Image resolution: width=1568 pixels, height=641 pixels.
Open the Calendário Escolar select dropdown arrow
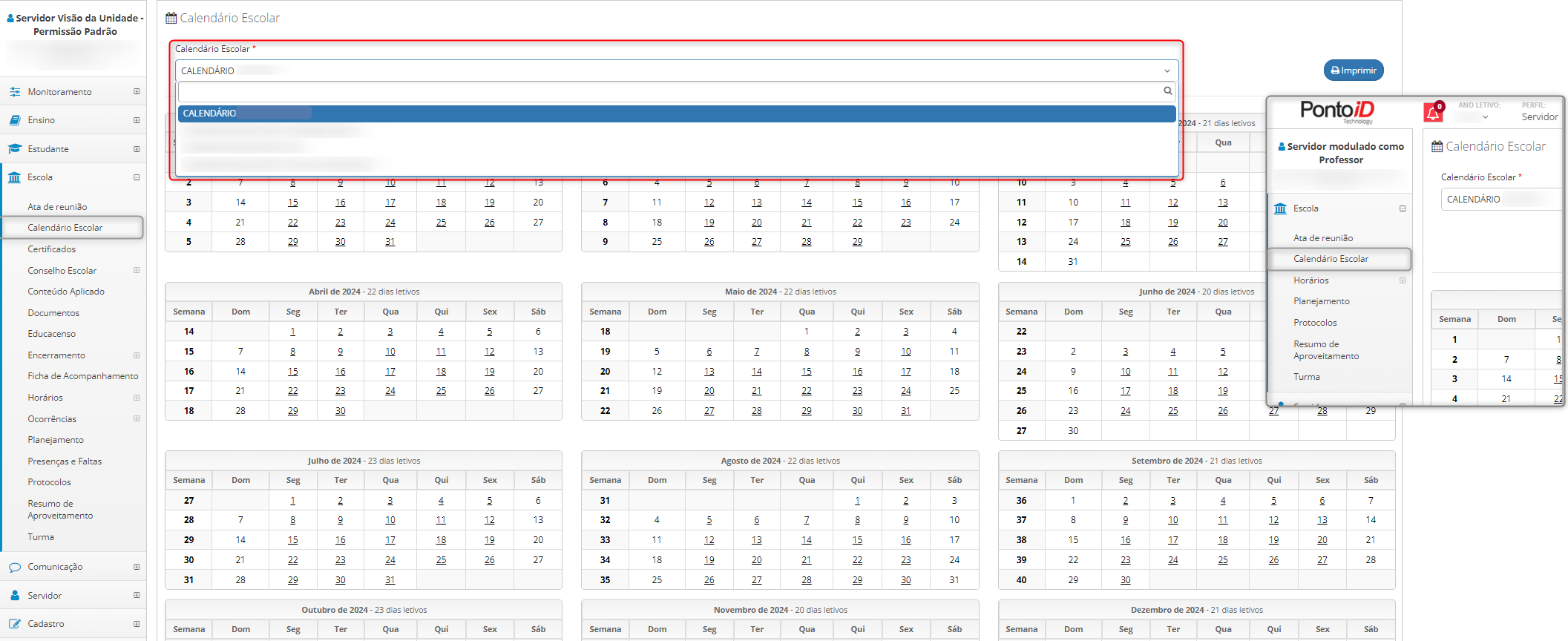pos(1167,71)
